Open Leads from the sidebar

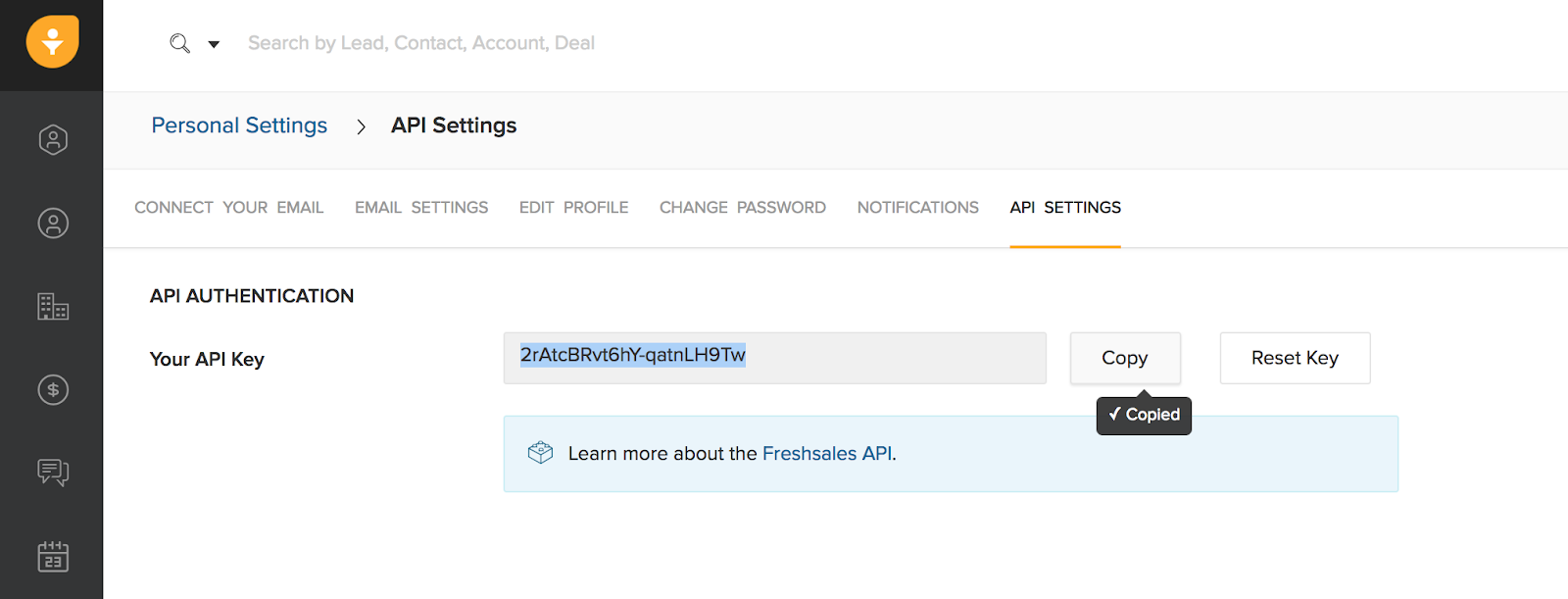pyautogui.click(x=53, y=140)
